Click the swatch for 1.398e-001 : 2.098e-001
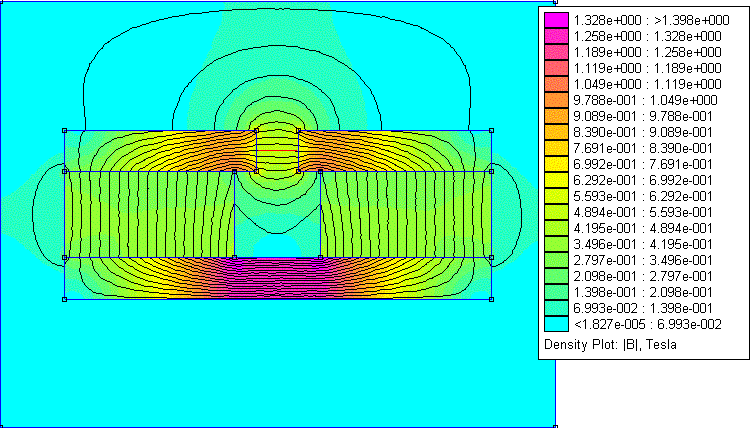756x428 pixels. point(556,292)
